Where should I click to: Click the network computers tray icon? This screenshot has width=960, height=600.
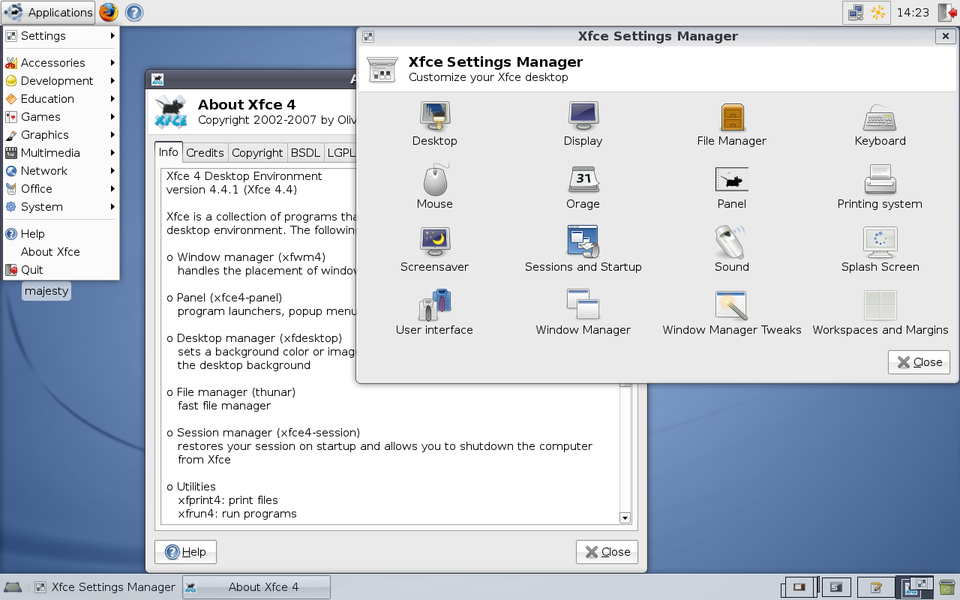tap(855, 12)
